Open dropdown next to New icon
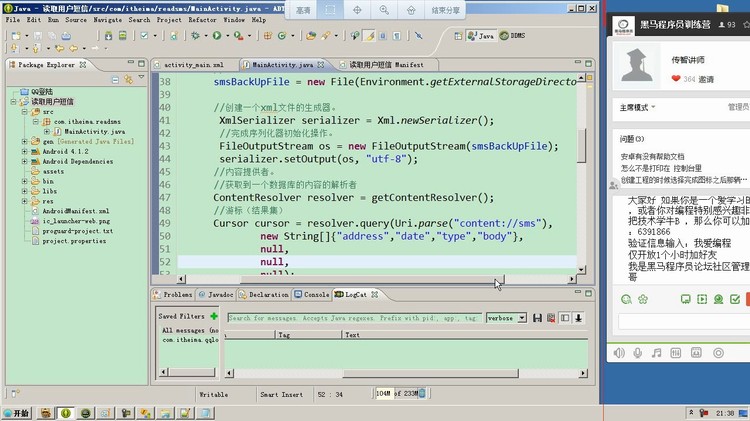Image resolution: width=750 pixels, height=421 pixels. [26, 36]
